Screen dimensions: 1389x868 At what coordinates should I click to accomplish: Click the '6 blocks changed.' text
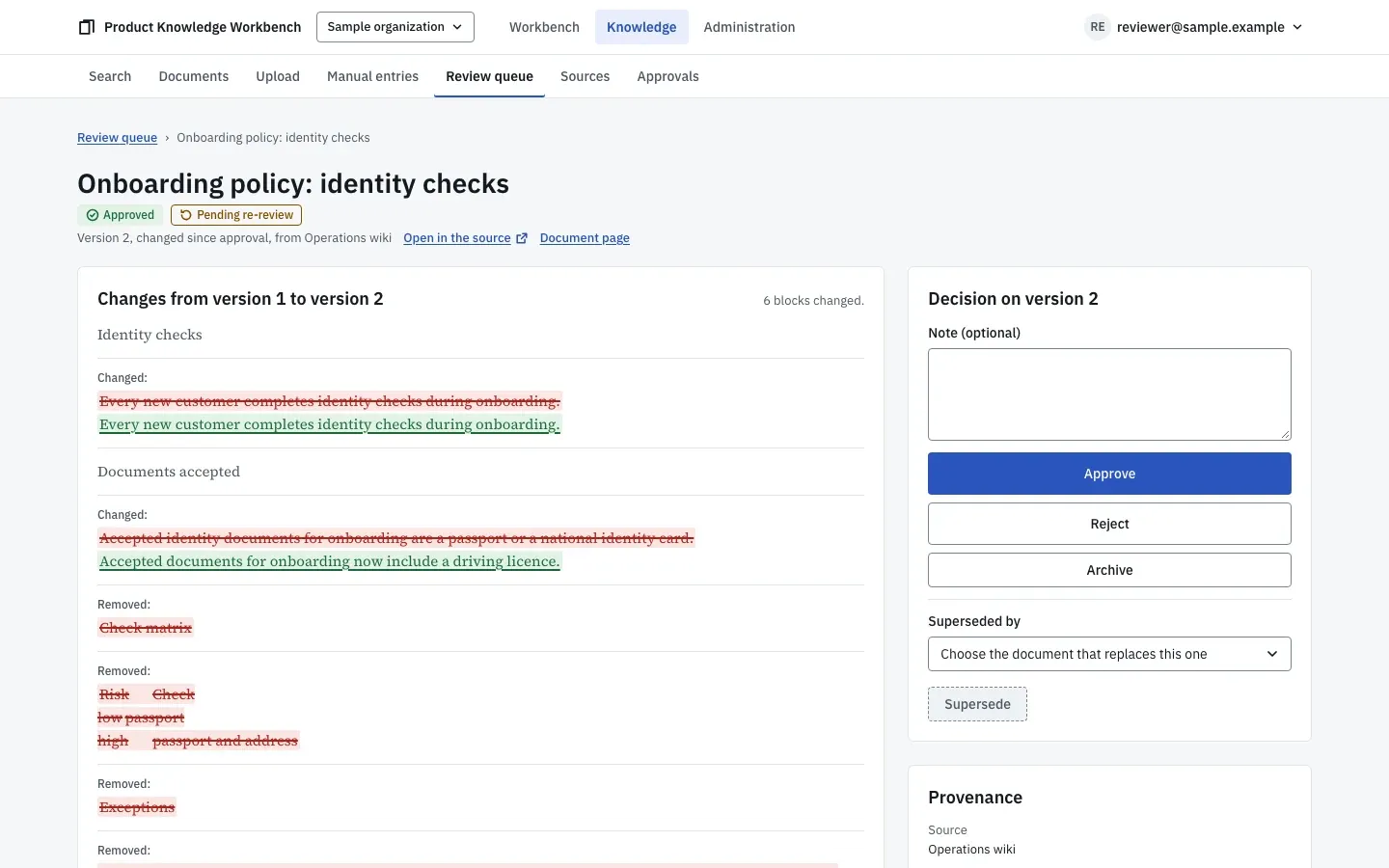coord(813,301)
